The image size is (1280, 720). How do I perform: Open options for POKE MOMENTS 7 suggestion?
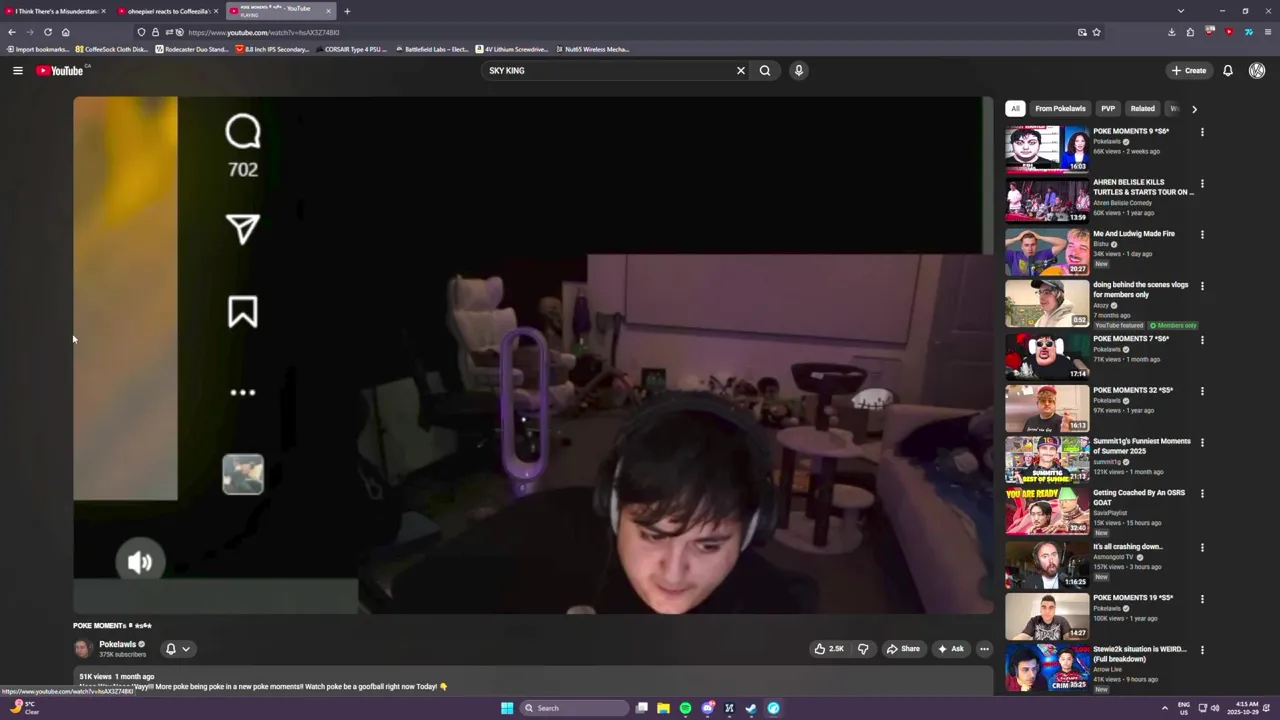(x=1202, y=340)
